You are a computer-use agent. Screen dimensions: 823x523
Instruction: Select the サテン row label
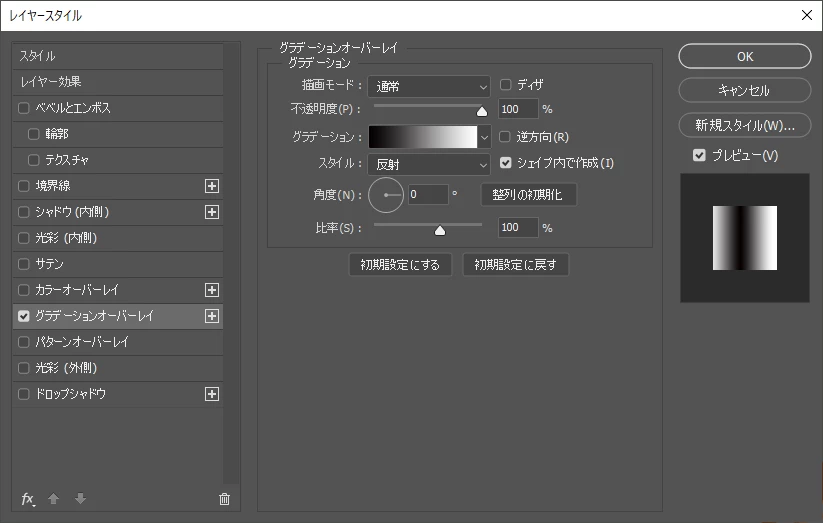click(x=49, y=264)
